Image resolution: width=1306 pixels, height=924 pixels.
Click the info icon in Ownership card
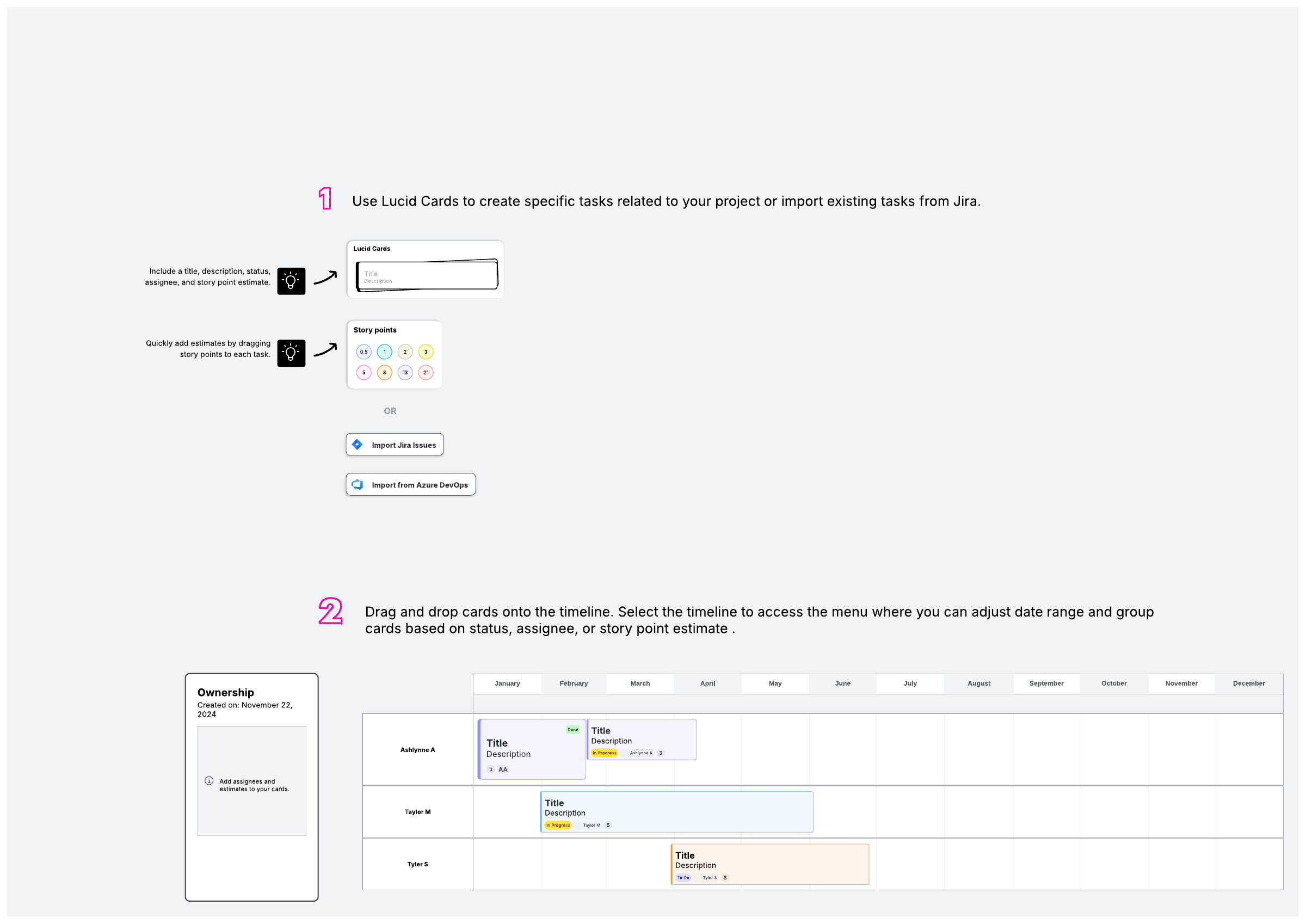209,781
